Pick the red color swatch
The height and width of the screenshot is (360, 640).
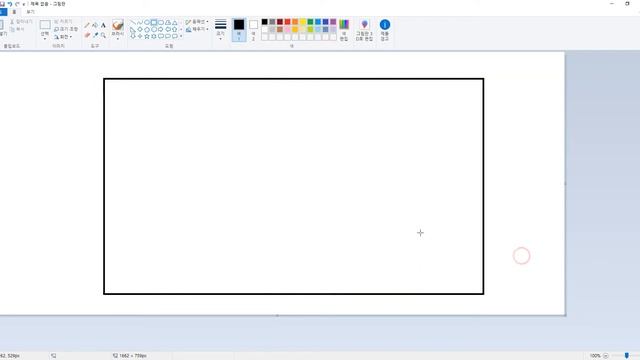[287, 22]
